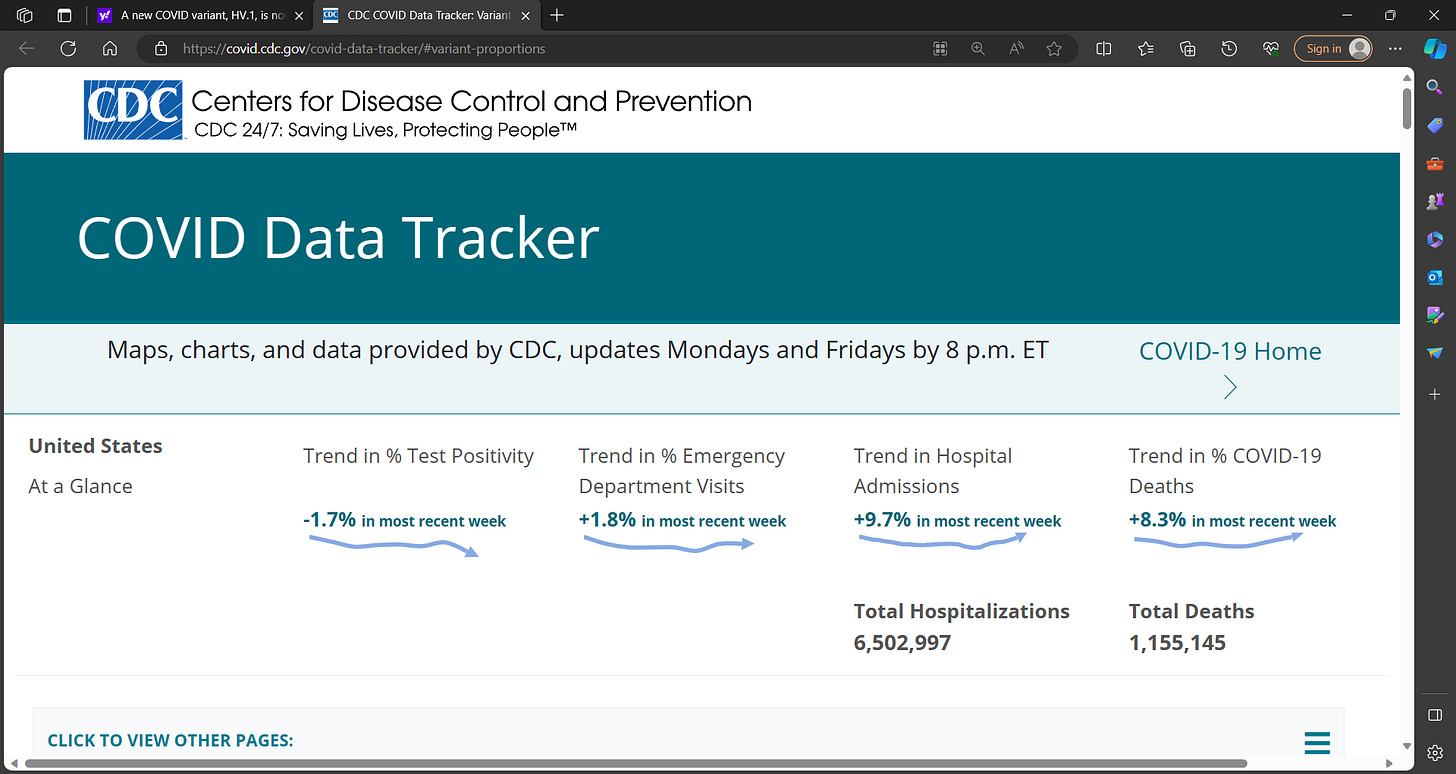Open the COVID-19 Home link
The image size is (1456, 774).
tap(1230, 351)
